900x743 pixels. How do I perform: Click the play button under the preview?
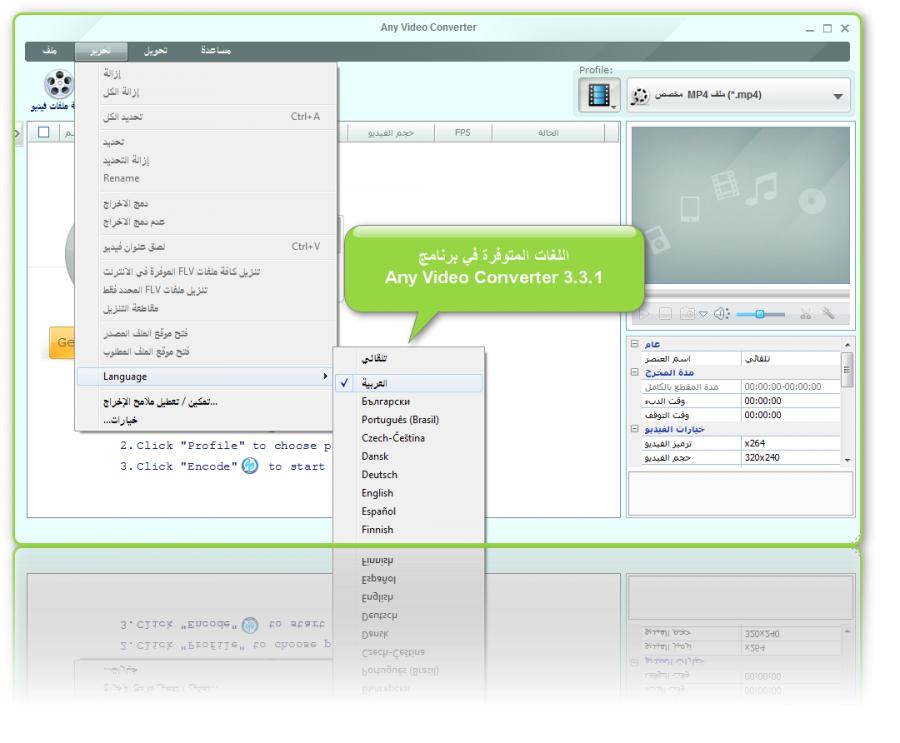click(x=641, y=314)
